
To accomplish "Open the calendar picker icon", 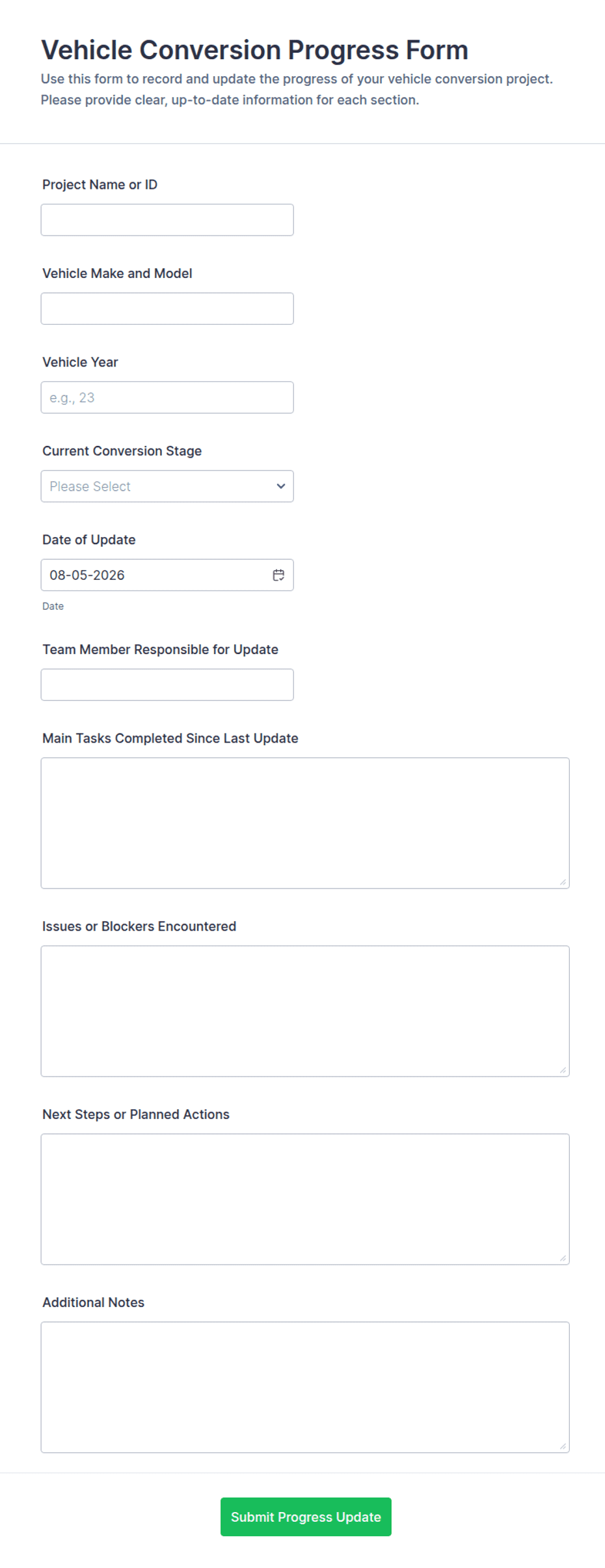I will pos(278,575).
